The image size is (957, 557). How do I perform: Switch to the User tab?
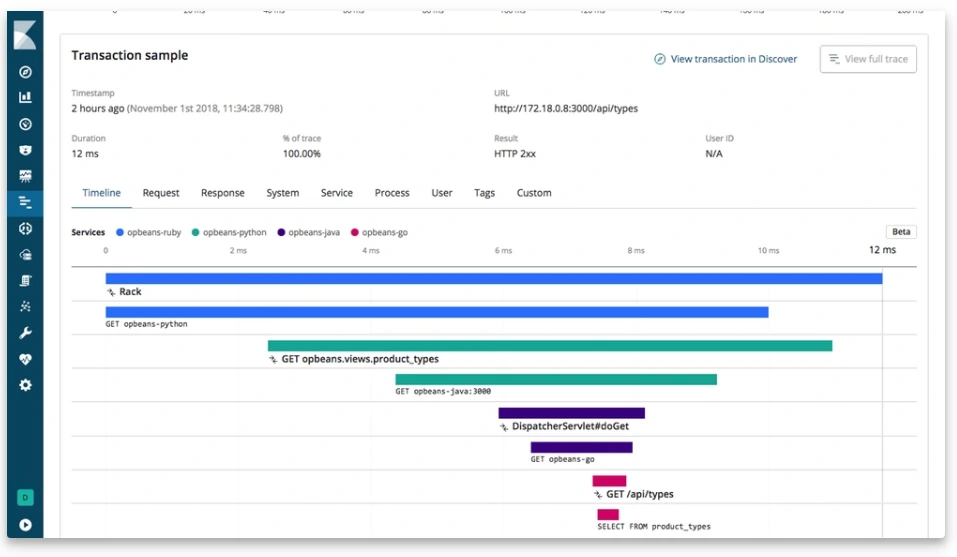click(x=442, y=193)
